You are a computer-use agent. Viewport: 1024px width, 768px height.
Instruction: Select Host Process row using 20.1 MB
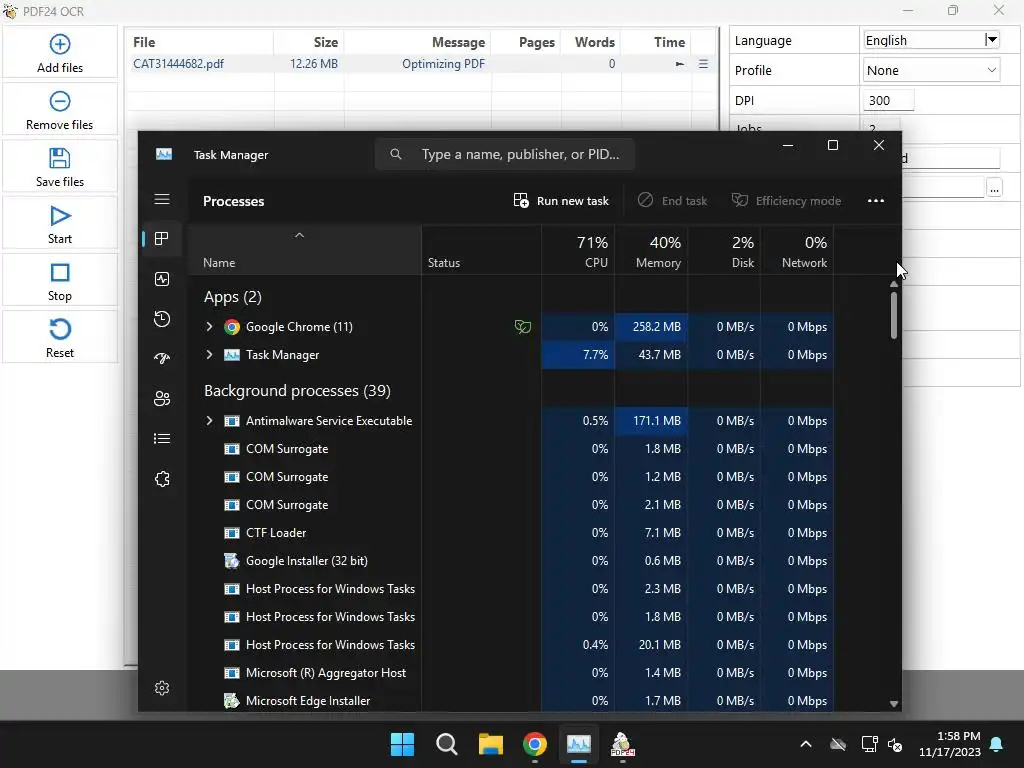click(510, 645)
